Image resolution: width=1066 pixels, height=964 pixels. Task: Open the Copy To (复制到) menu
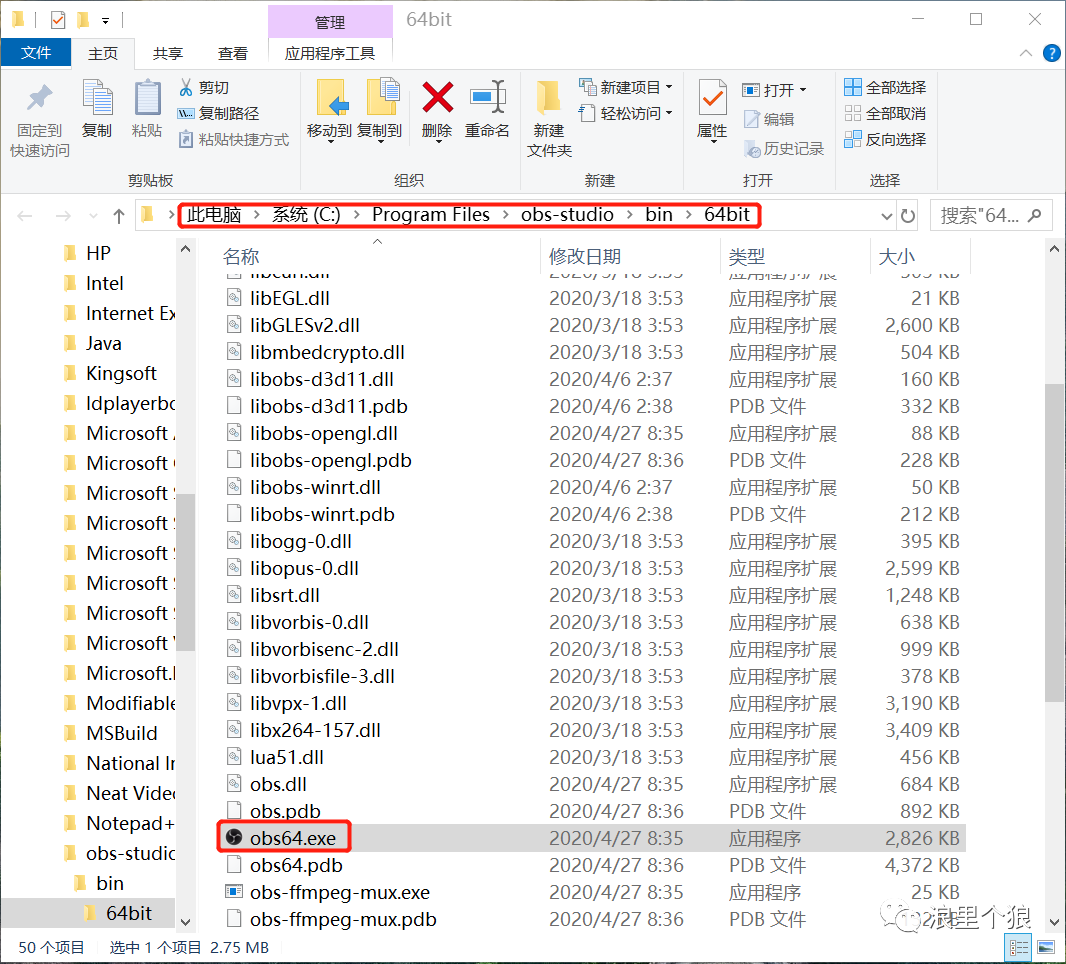click(x=380, y=111)
